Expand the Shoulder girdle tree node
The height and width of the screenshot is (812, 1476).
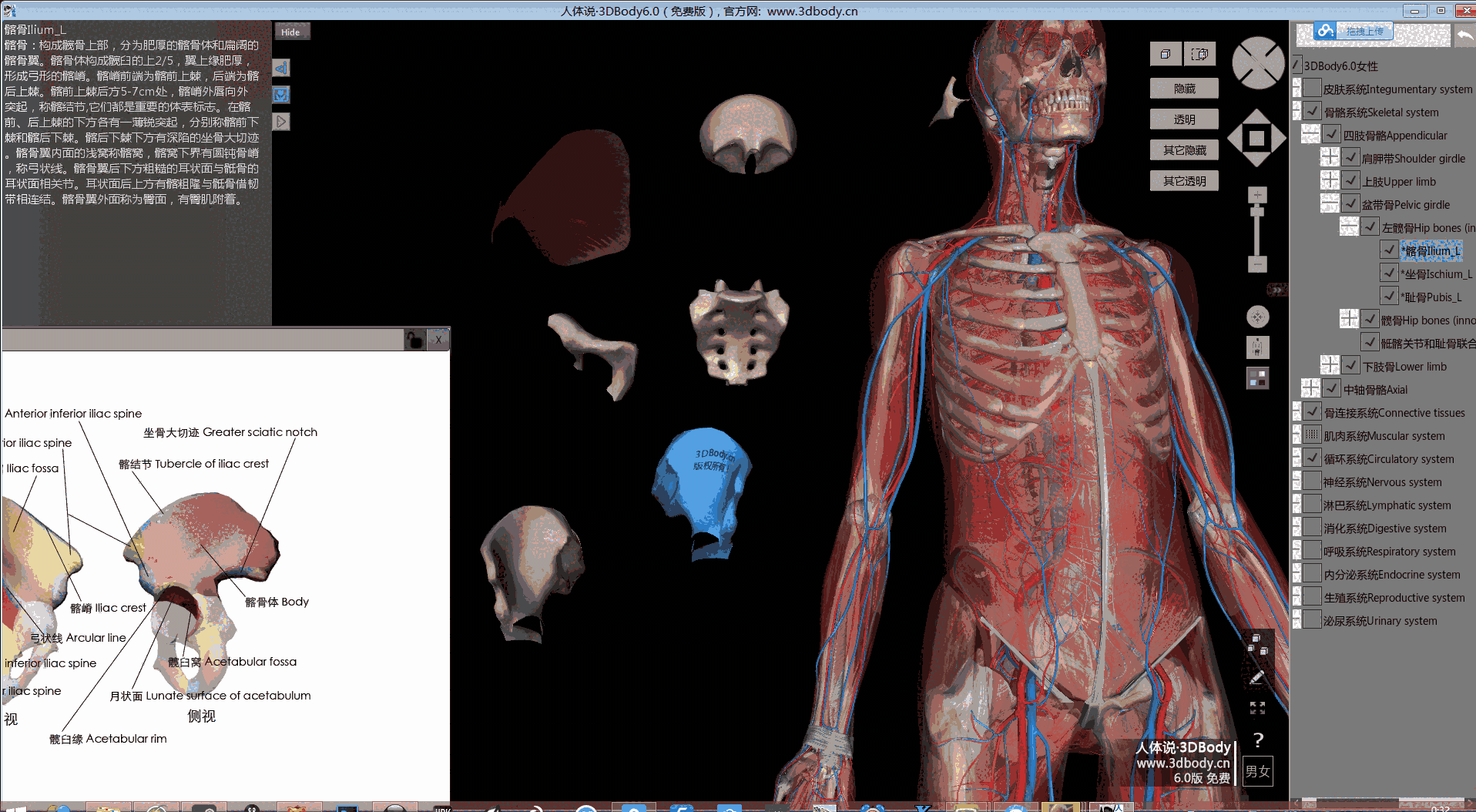(1330, 157)
